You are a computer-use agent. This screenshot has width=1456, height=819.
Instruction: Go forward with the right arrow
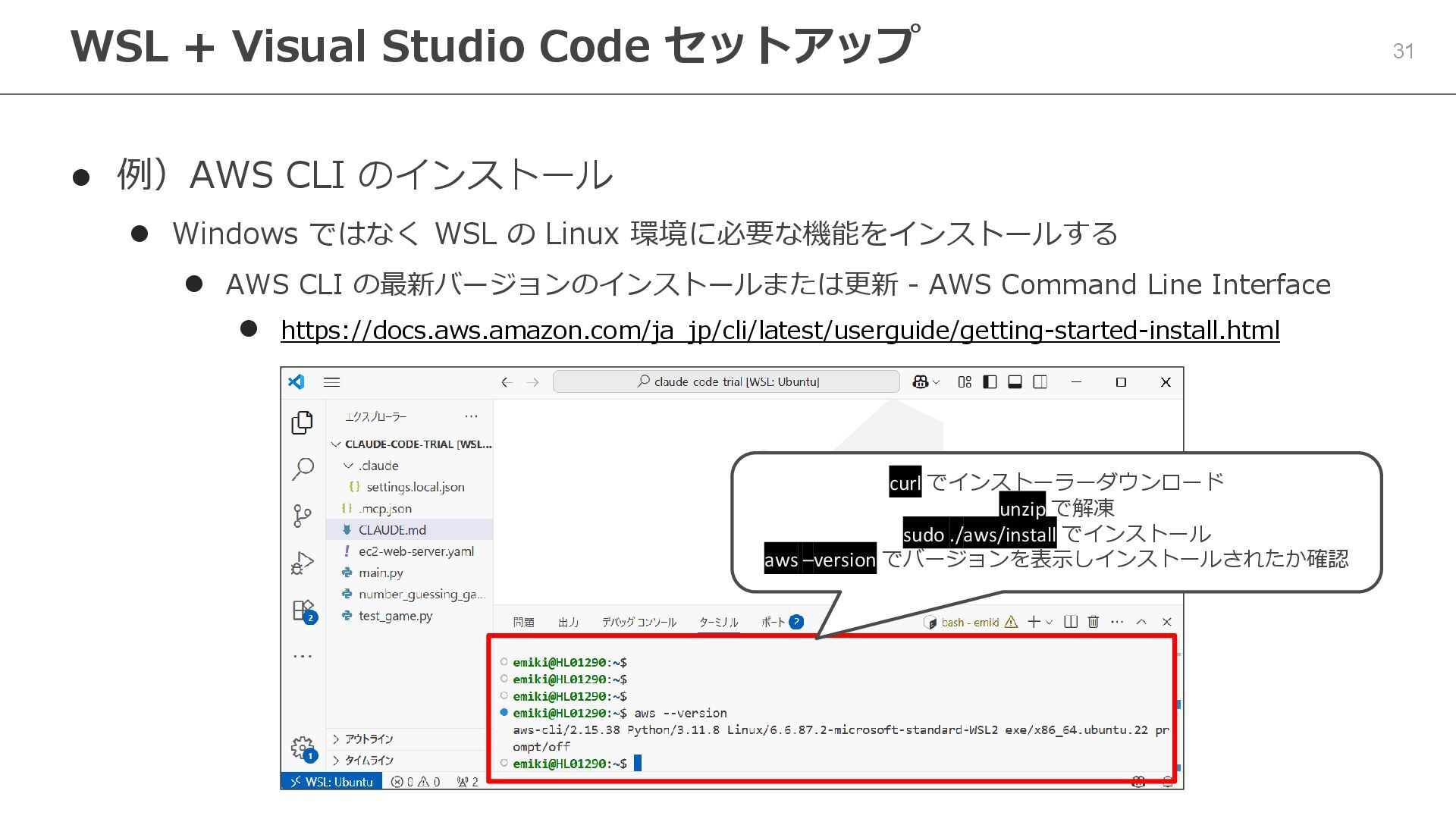[533, 382]
